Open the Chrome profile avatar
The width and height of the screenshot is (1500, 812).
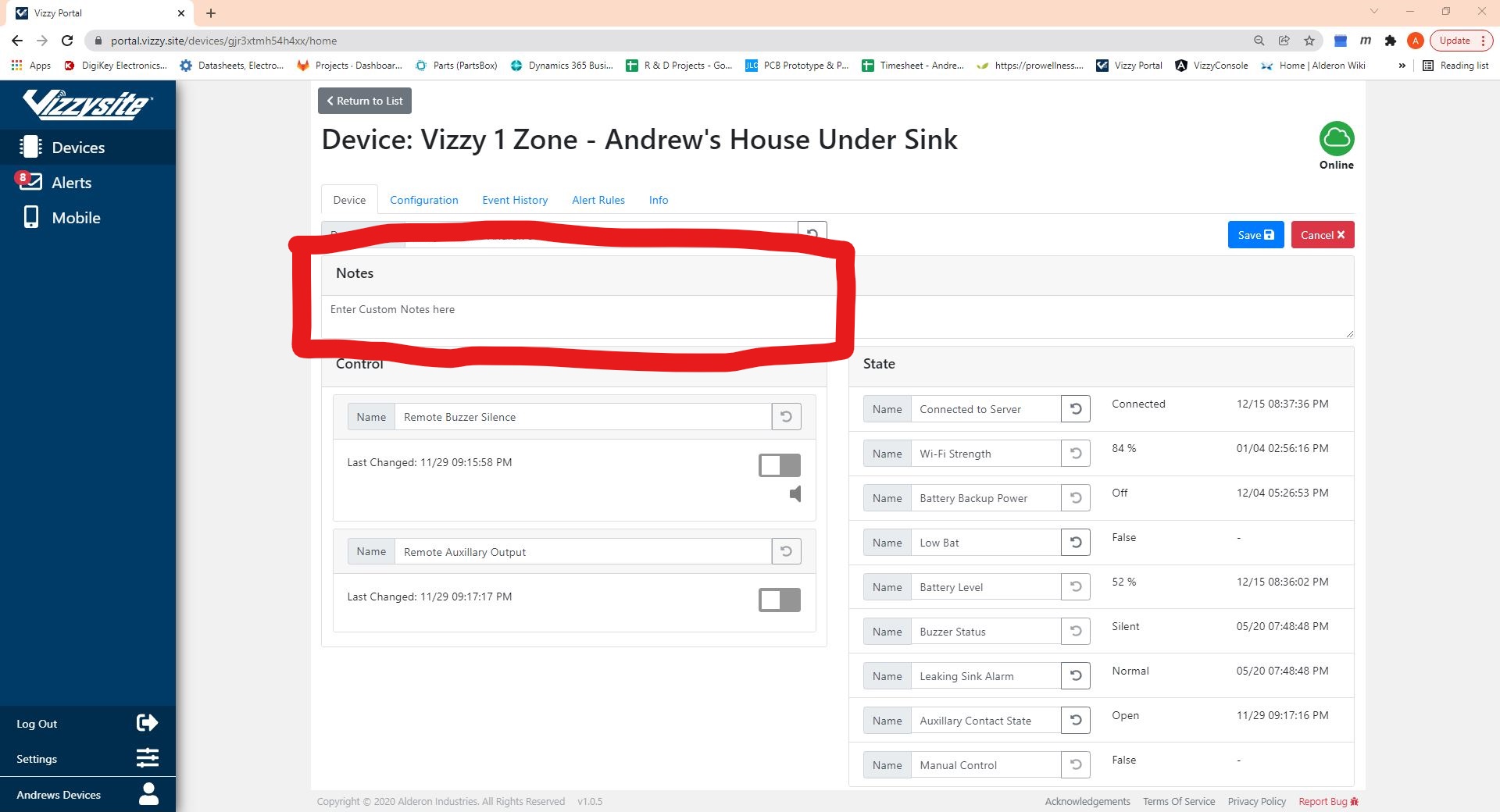pos(1415,41)
